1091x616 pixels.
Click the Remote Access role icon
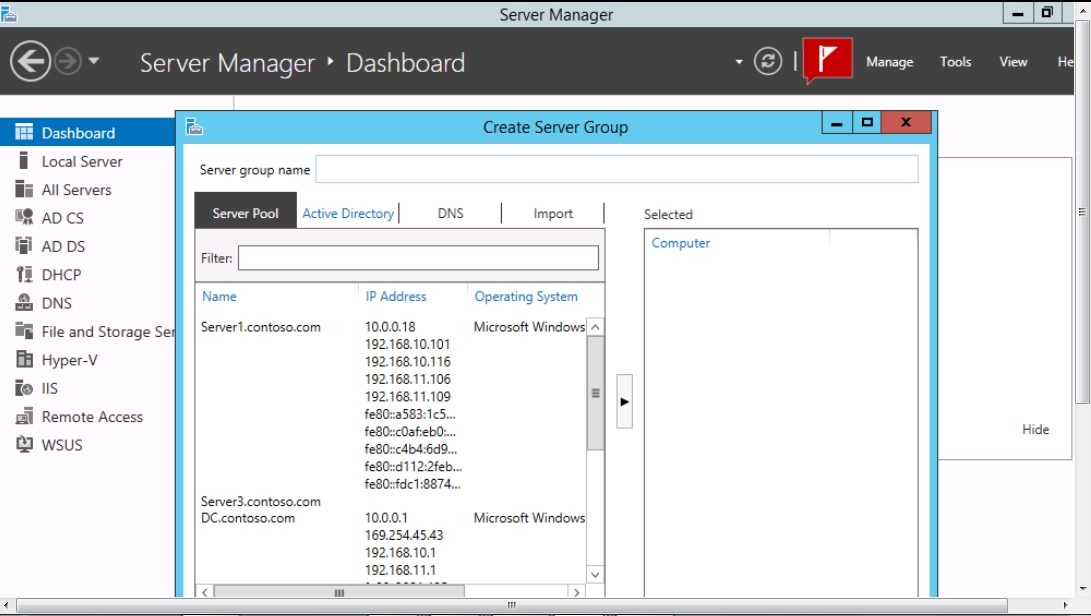click(x=24, y=416)
